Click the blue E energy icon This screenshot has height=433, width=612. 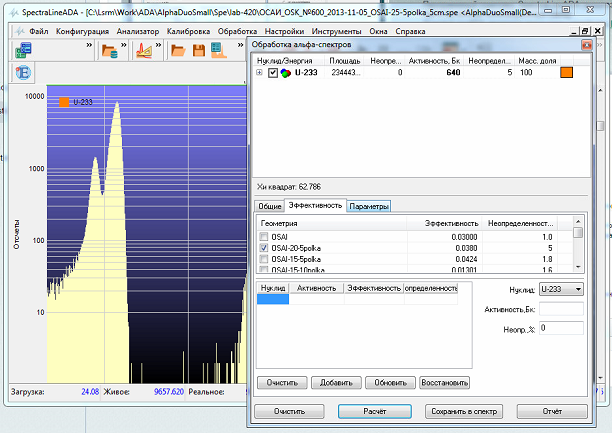coord(23,73)
